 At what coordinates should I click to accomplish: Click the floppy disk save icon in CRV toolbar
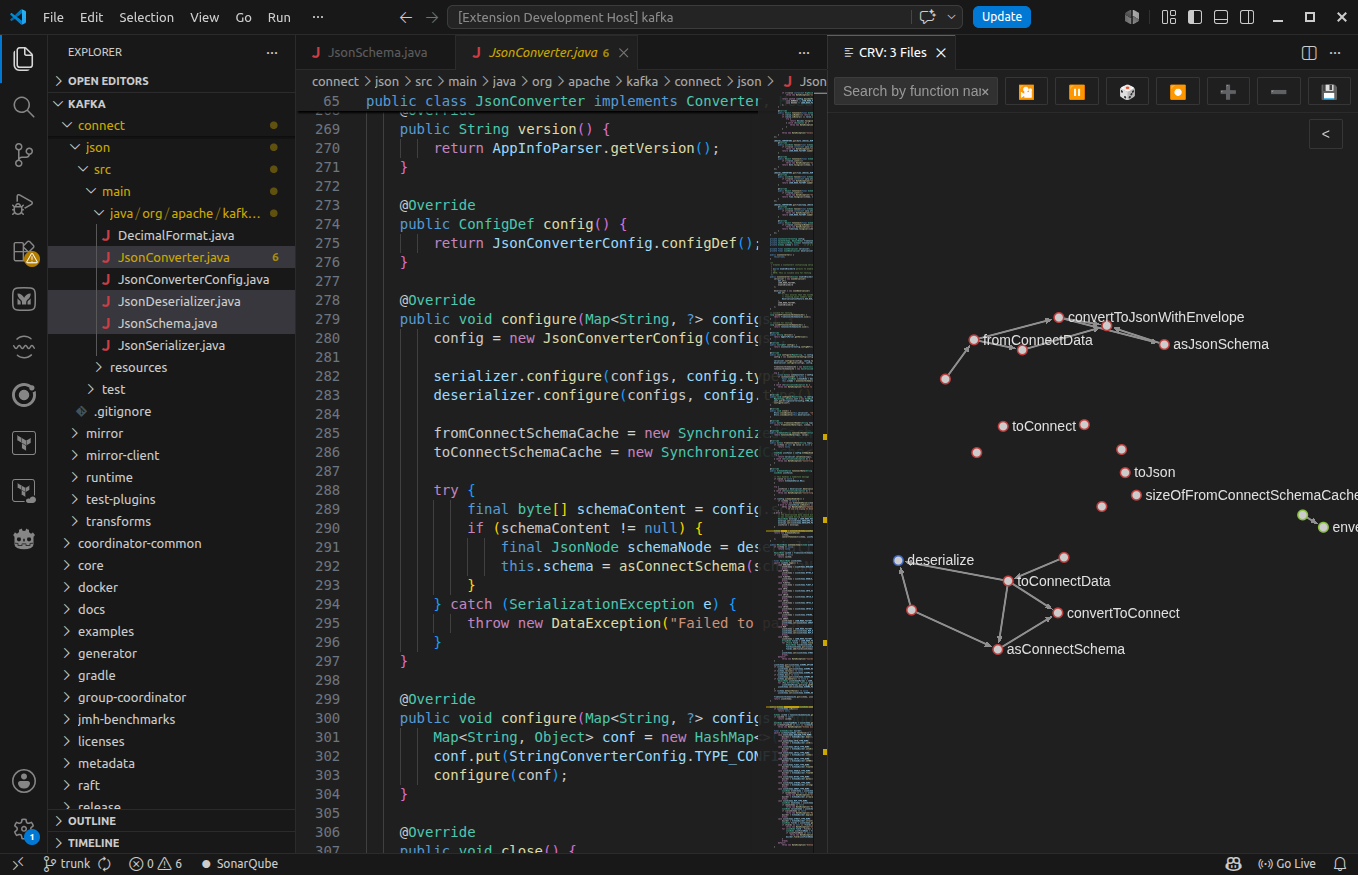click(x=1329, y=91)
